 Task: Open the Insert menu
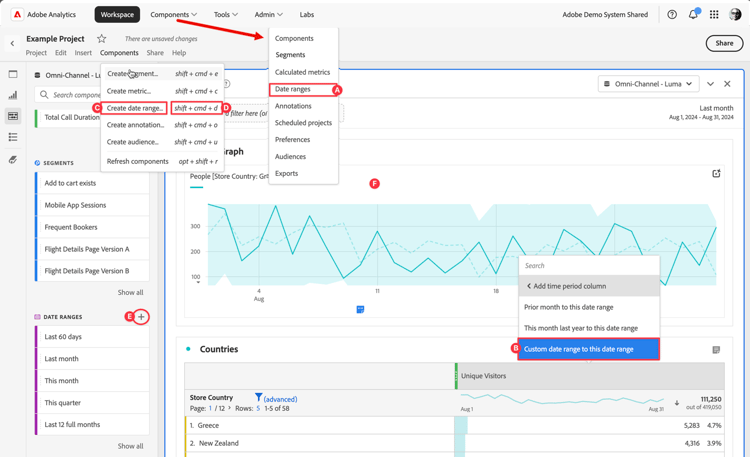(83, 53)
